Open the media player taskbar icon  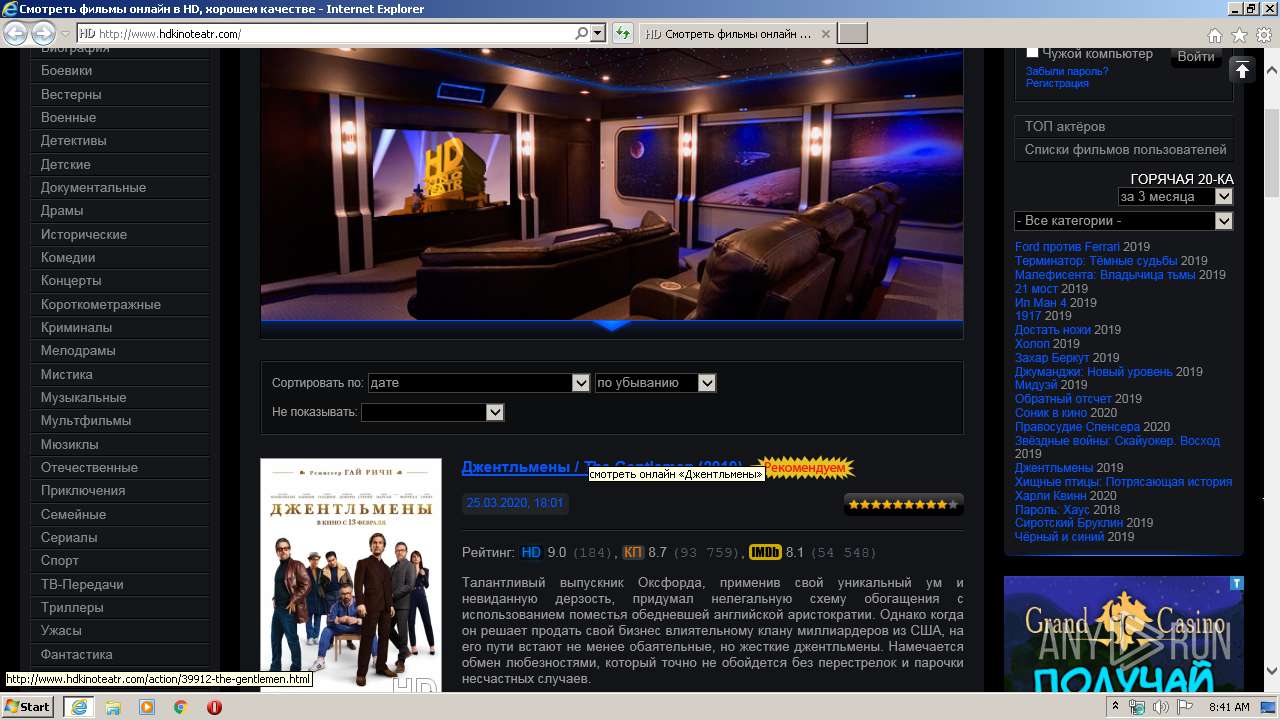coord(147,707)
